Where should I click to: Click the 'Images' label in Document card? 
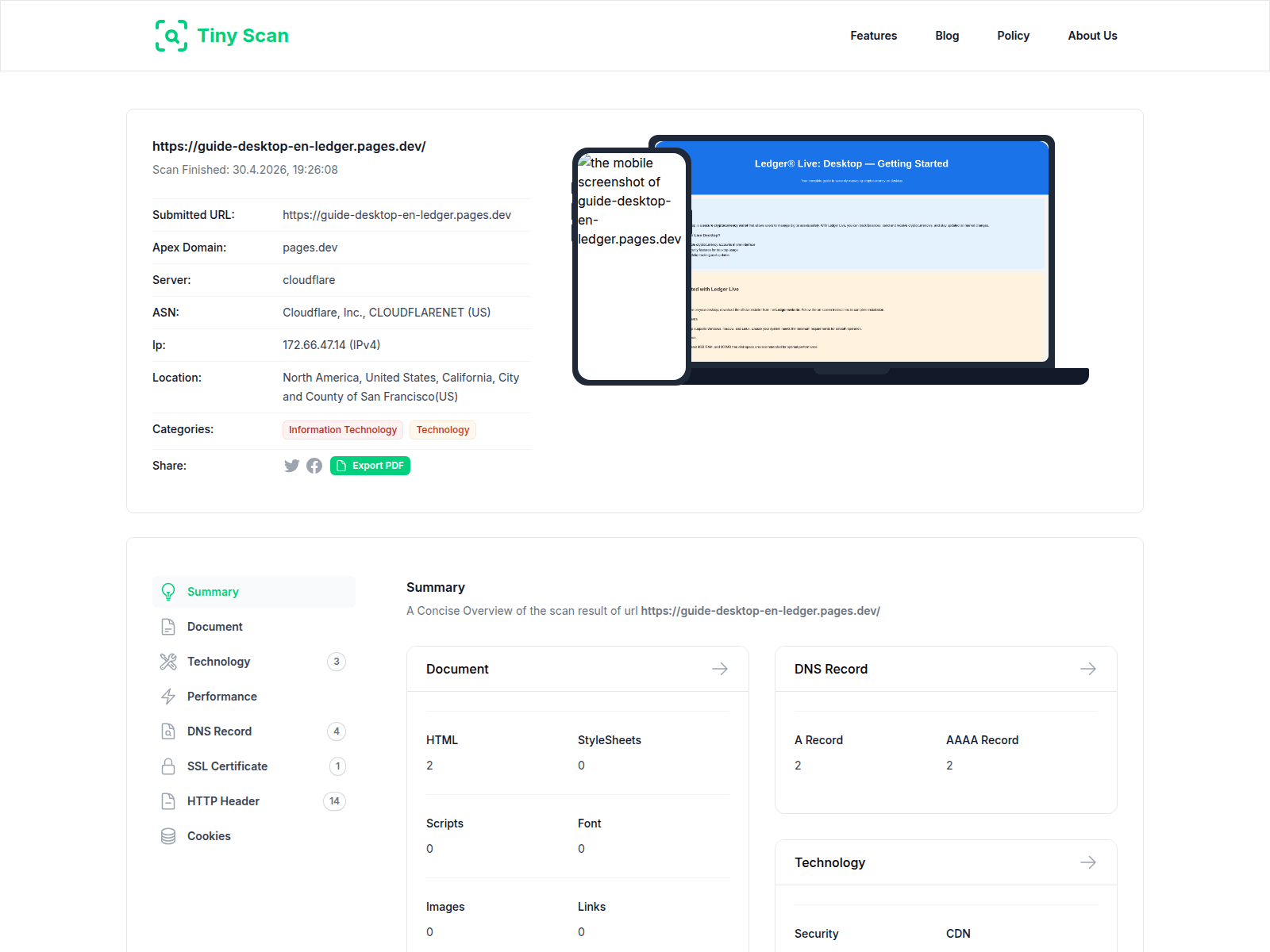(x=445, y=907)
